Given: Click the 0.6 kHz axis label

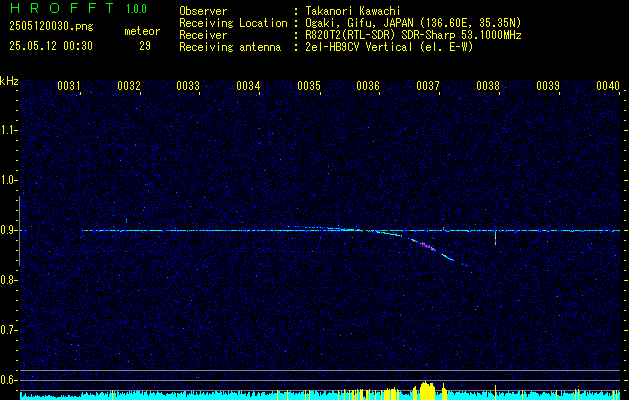Looking at the screenshot, I should pyautogui.click(x=8, y=380).
